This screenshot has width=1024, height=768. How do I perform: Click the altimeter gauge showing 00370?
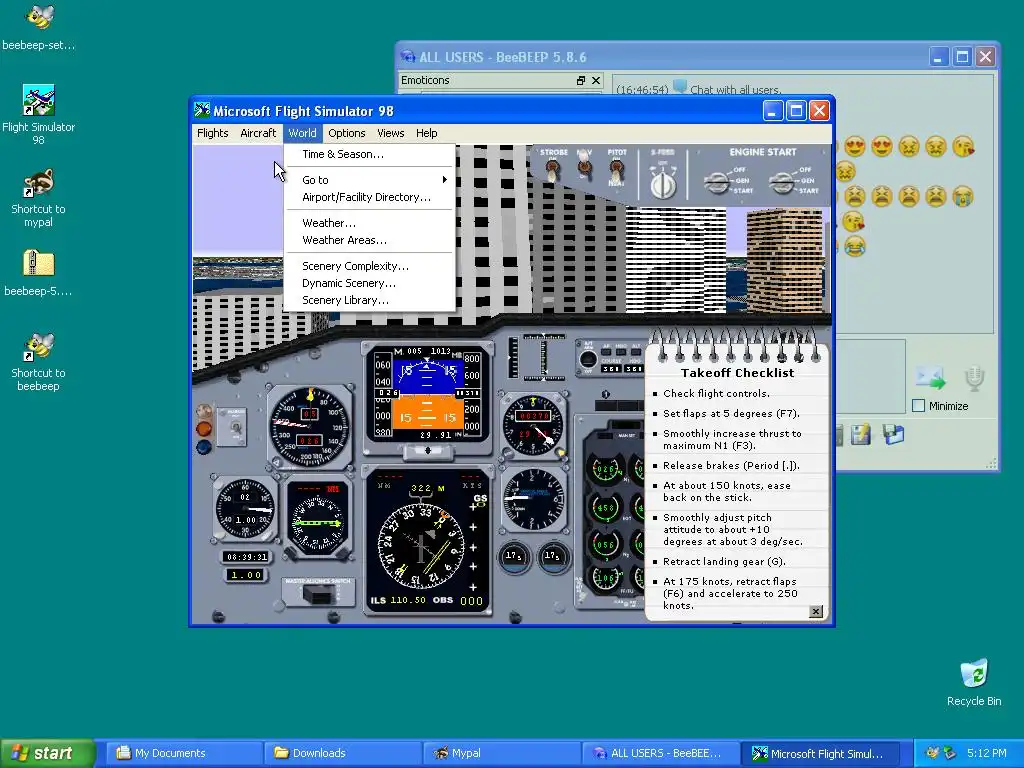click(534, 424)
